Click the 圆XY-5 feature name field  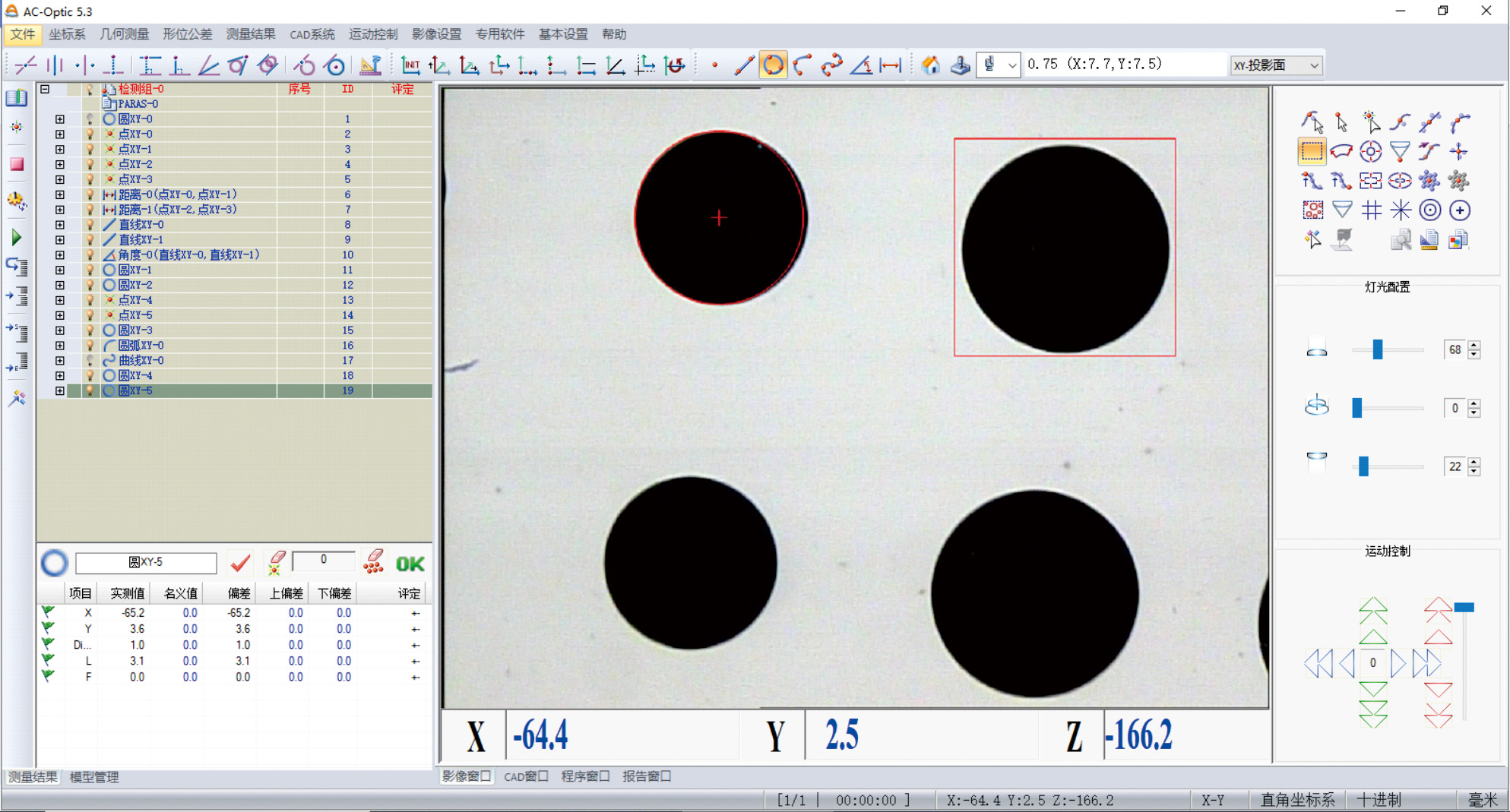(x=146, y=562)
